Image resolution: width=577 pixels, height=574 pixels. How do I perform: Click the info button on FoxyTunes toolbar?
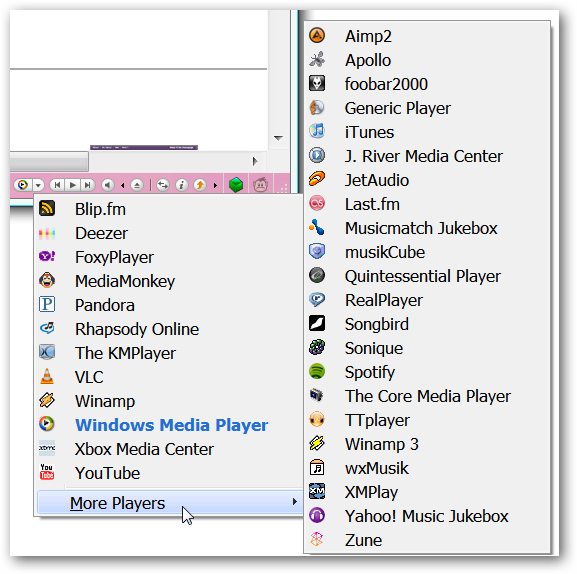click(x=181, y=185)
